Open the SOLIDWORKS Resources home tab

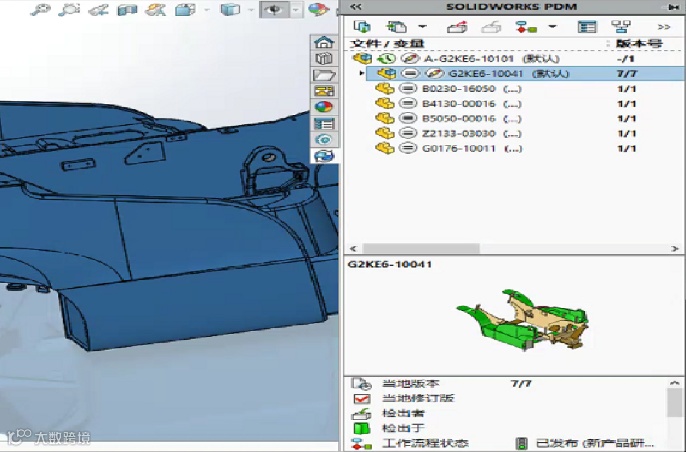[x=324, y=42]
